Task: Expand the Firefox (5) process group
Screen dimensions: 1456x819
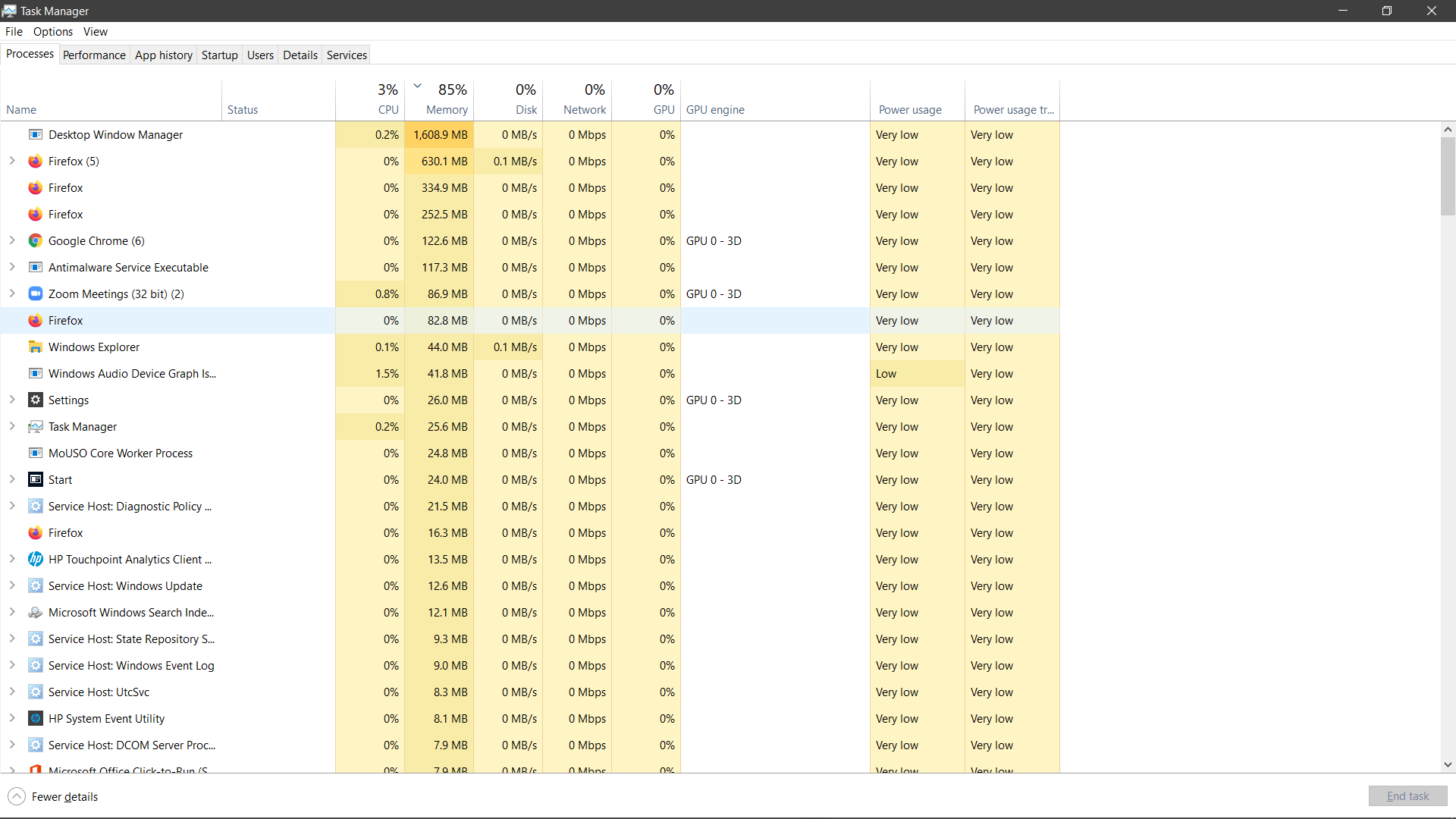Action: tap(12, 161)
